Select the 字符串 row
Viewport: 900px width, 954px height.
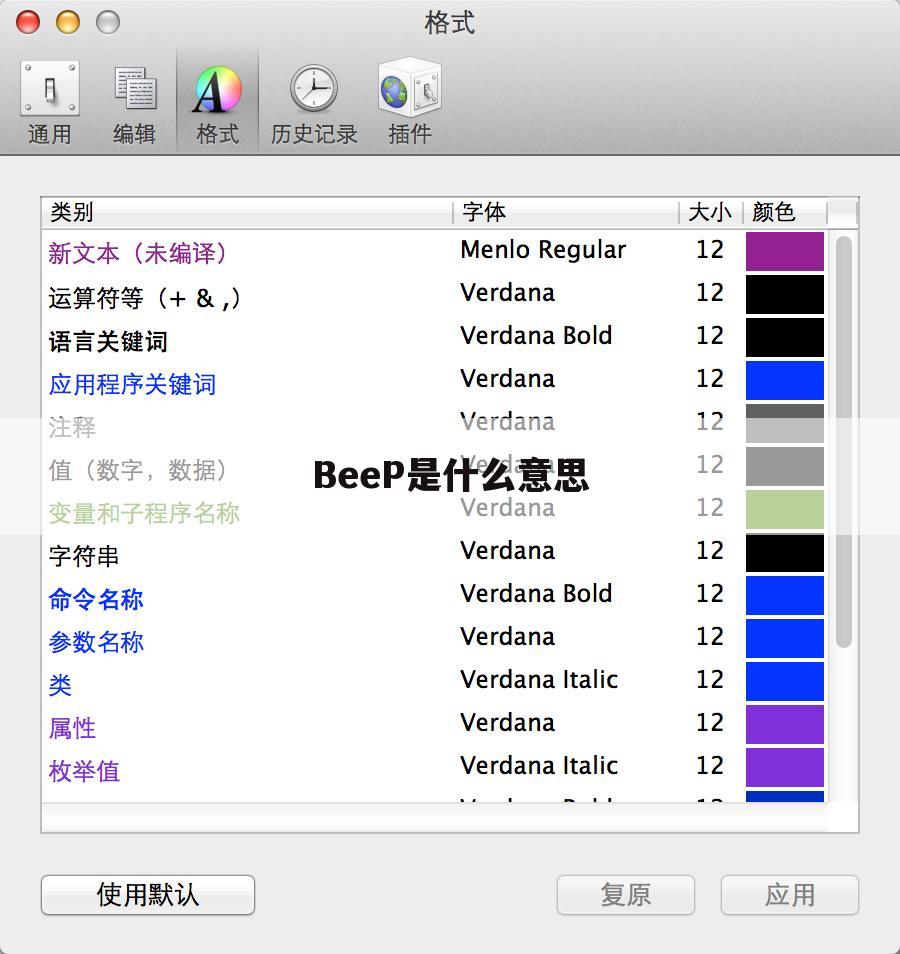pyautogui.click(x=435, y=553)
